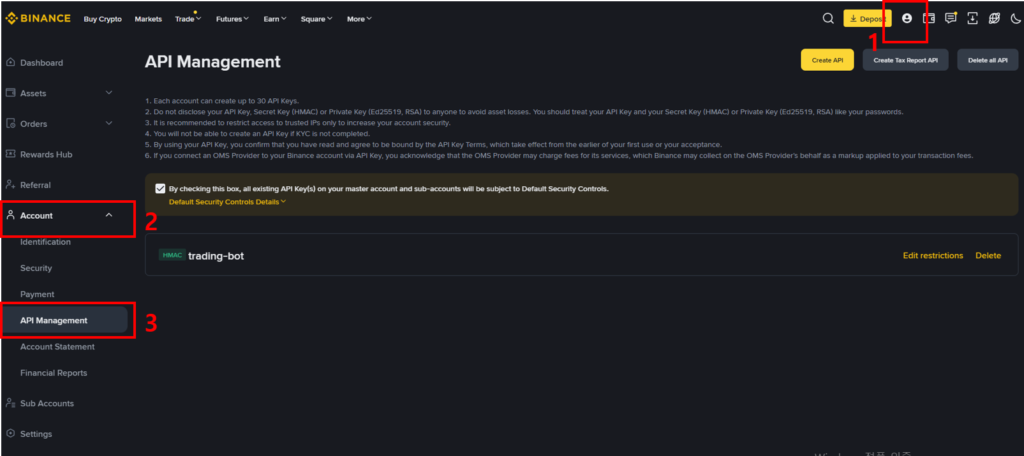Screen dimensions: 1024x456
Task: Click the KYC not completed rule text
Action: coord(257,133)
